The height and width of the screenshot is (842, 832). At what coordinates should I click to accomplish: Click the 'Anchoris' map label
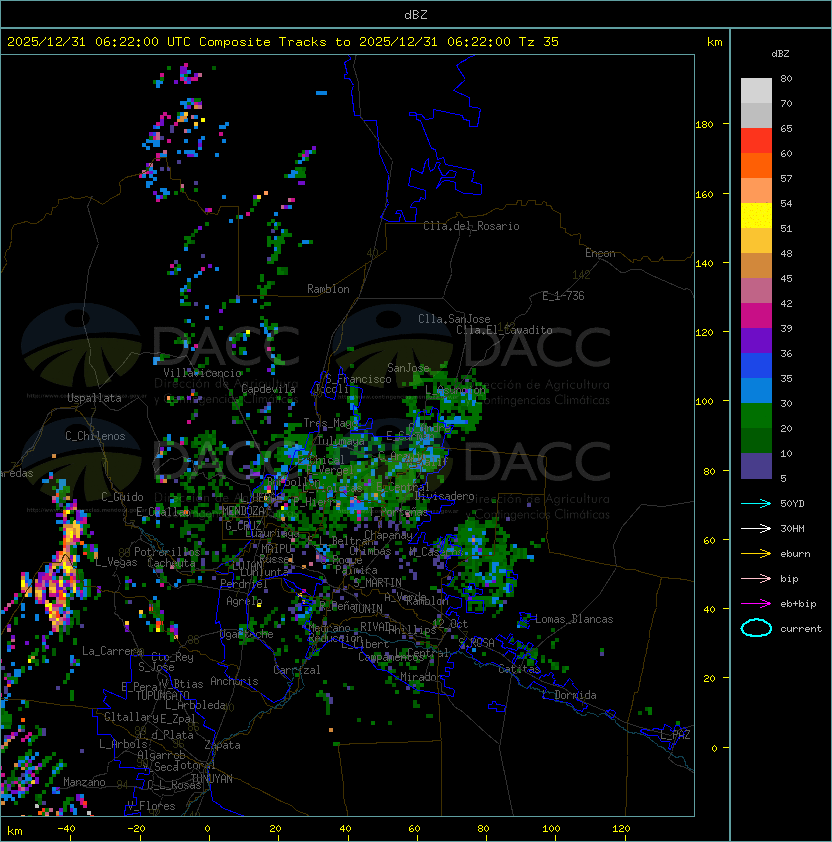(x=234, y=681)
